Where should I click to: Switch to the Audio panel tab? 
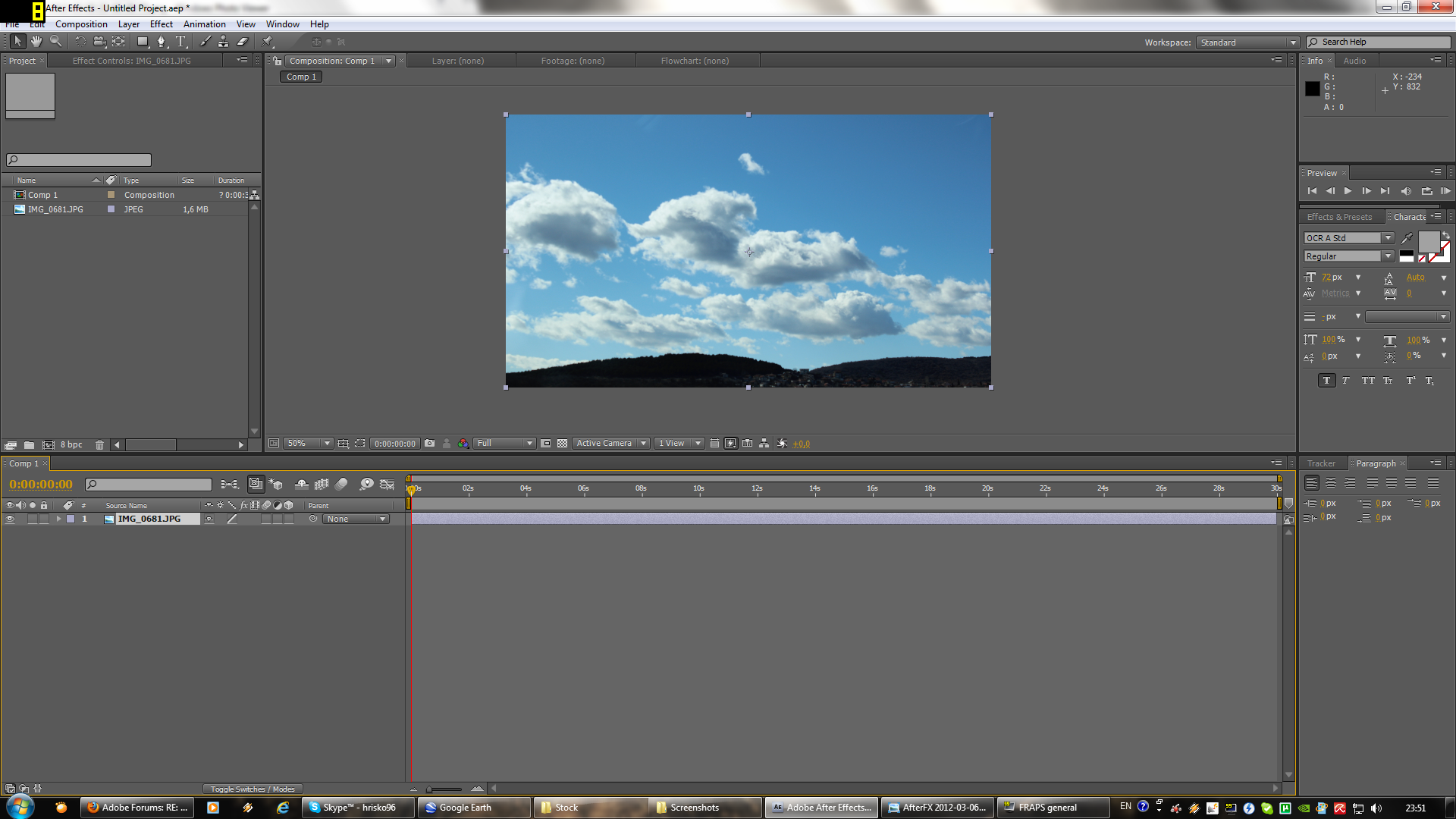[x=1354, y=61]
